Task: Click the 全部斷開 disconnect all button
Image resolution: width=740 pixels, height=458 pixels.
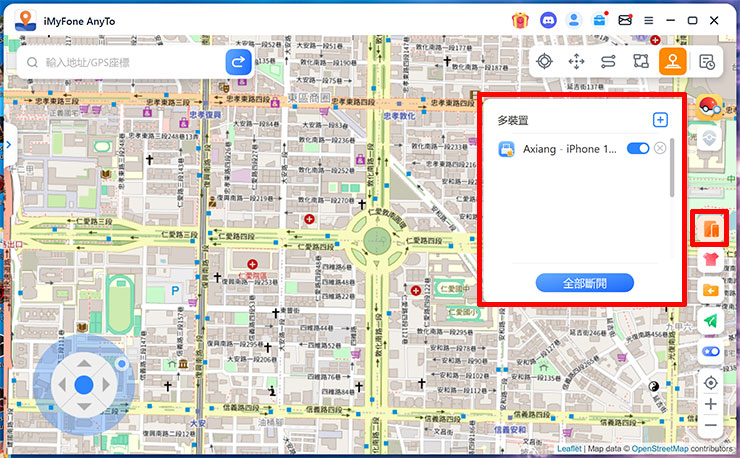Action: point(584,283)
